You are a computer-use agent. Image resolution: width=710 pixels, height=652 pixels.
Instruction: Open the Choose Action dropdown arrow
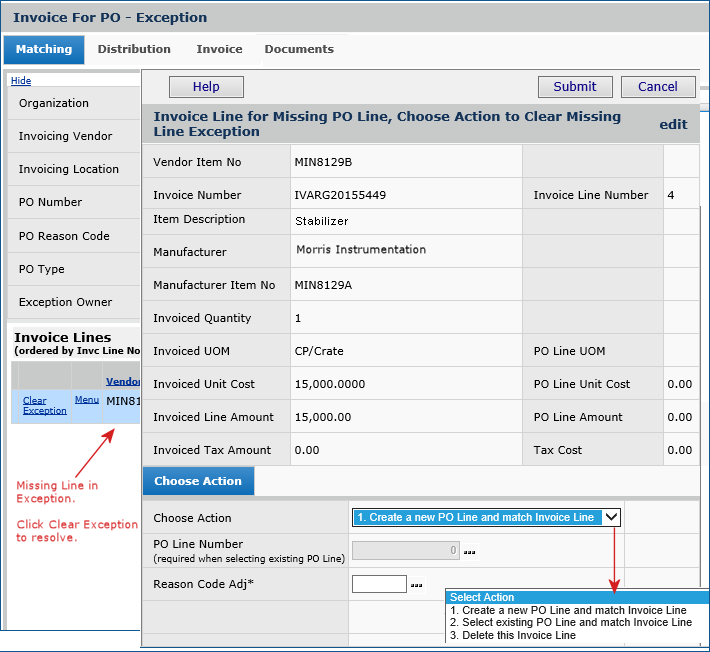(610, 517)
